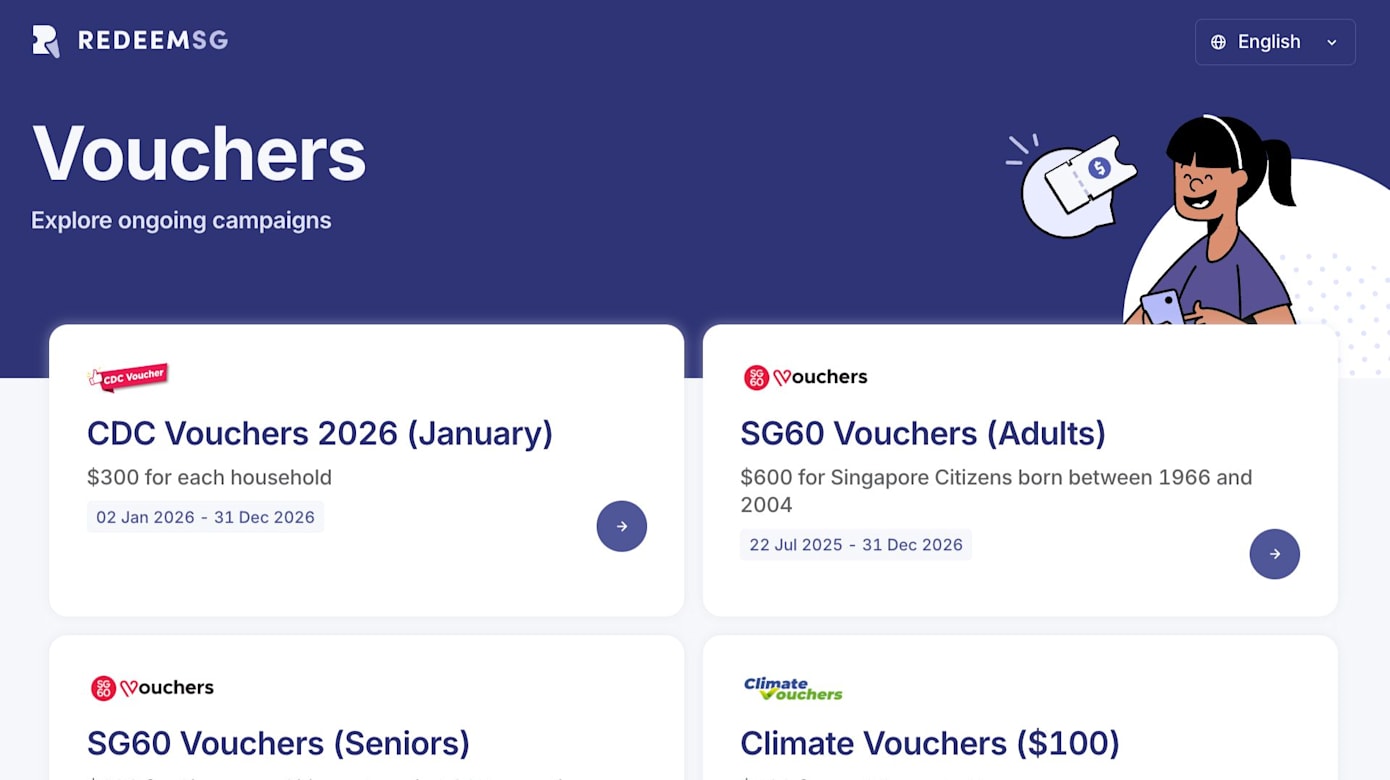Click the RedeemSG logo icon

click(x=45, y=41)
